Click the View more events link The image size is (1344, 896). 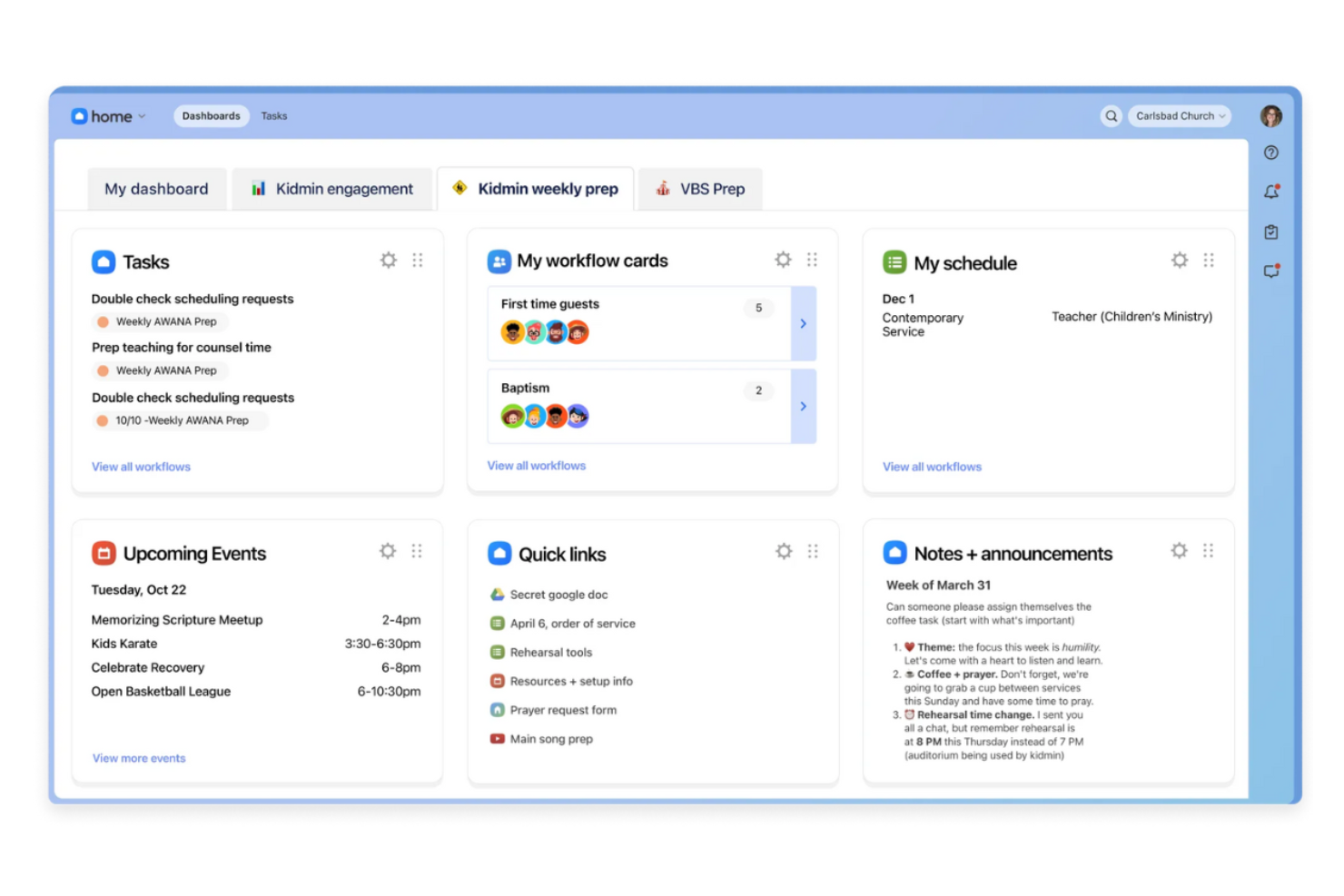[138, 758]
